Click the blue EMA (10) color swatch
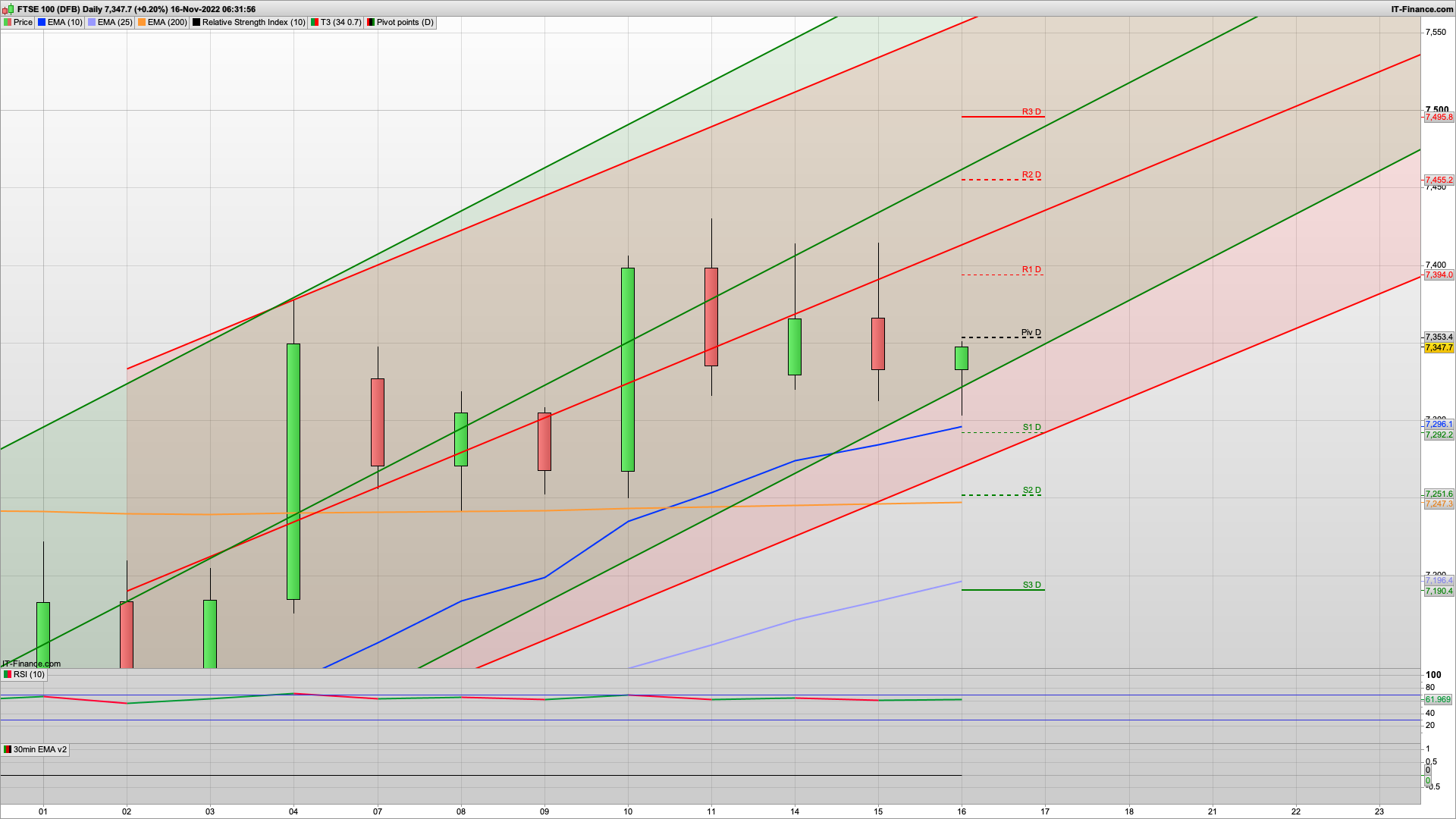Viewport: 1456px width, 819px height. point(42,23)
